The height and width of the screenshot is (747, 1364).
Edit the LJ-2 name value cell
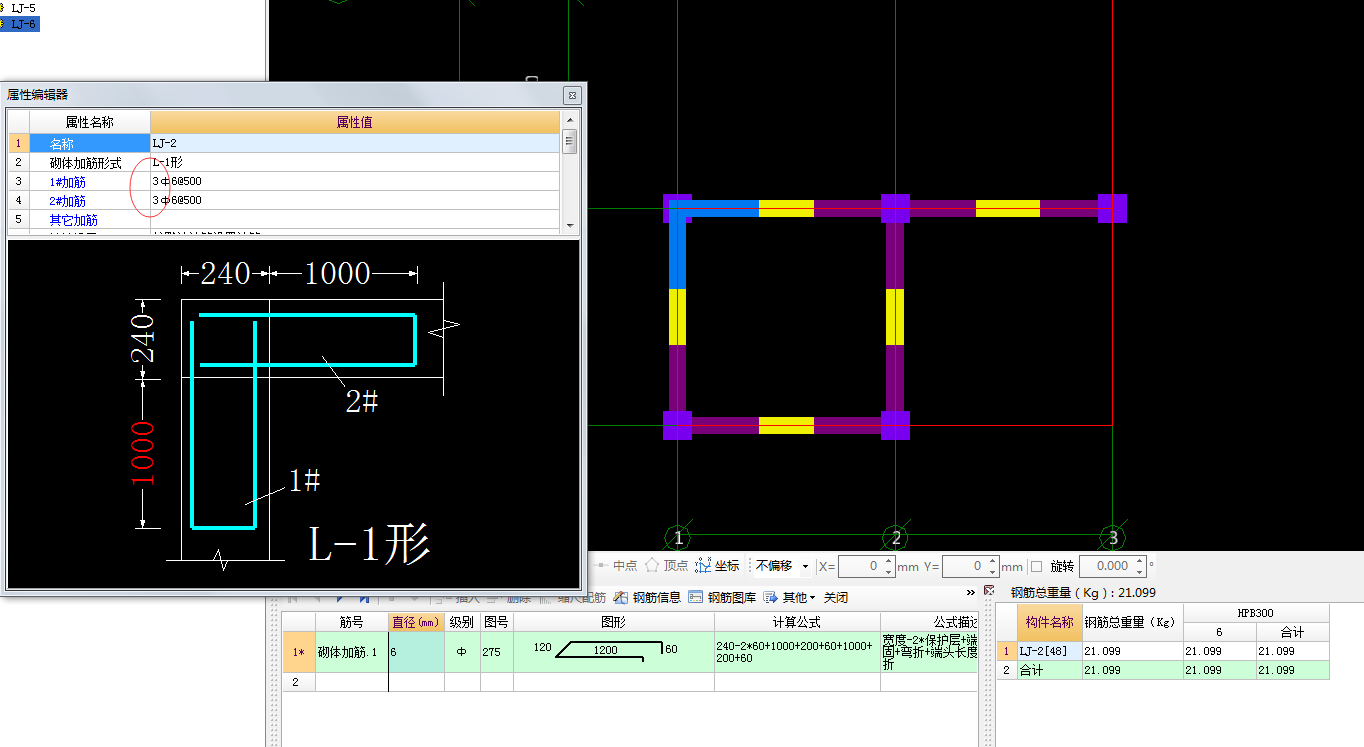click(x=355, y=143)
